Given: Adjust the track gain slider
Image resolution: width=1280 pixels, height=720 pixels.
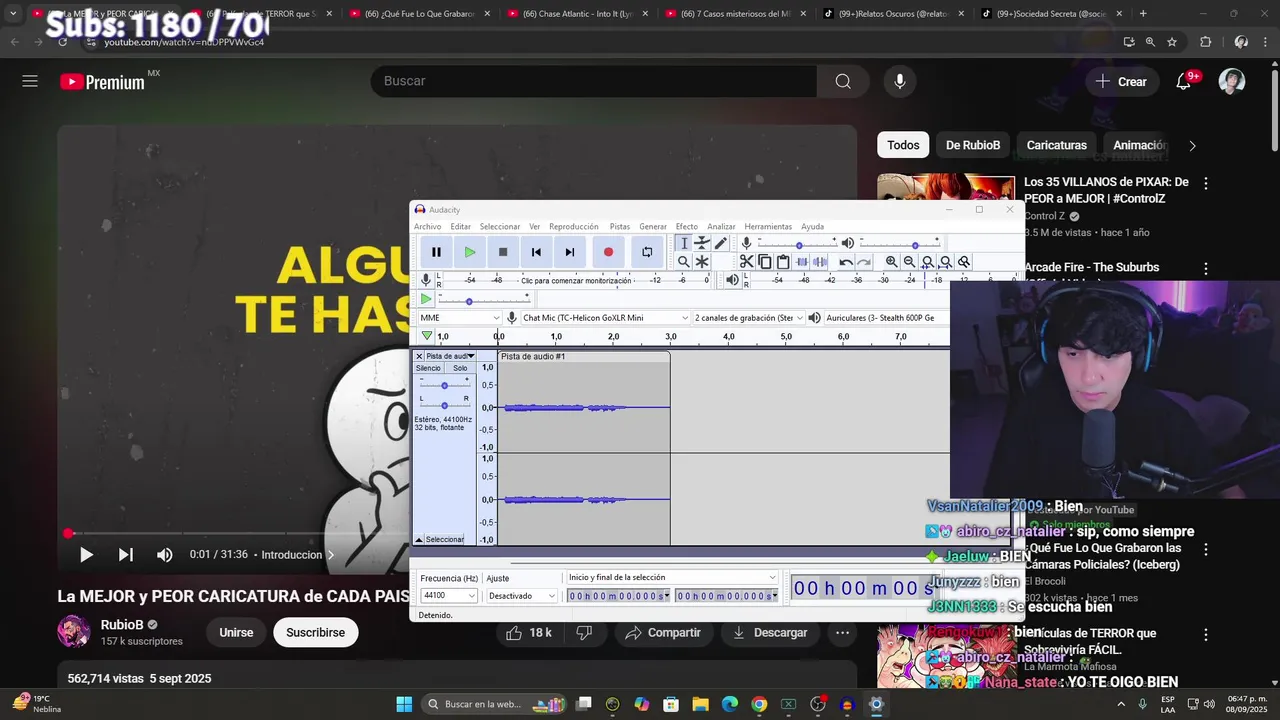Looking at the screenshot, I should (x=444, y=385).
